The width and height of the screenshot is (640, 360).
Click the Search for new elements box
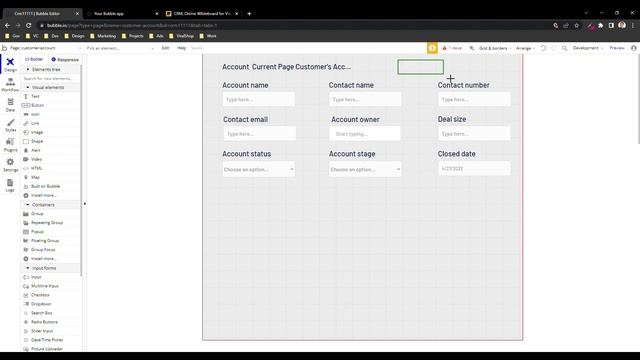pyautogui.click(x=51, y=78)
